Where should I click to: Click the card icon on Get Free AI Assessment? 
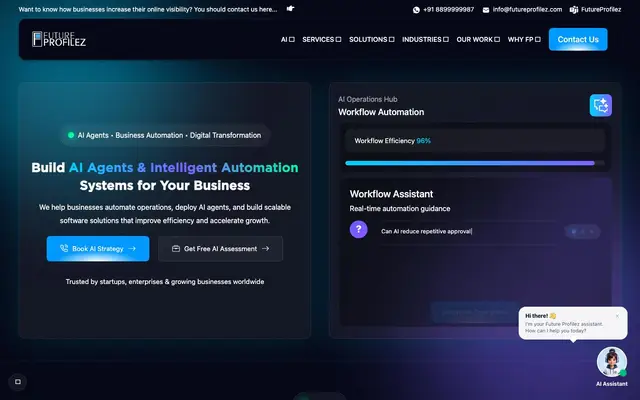click(176, 249)
